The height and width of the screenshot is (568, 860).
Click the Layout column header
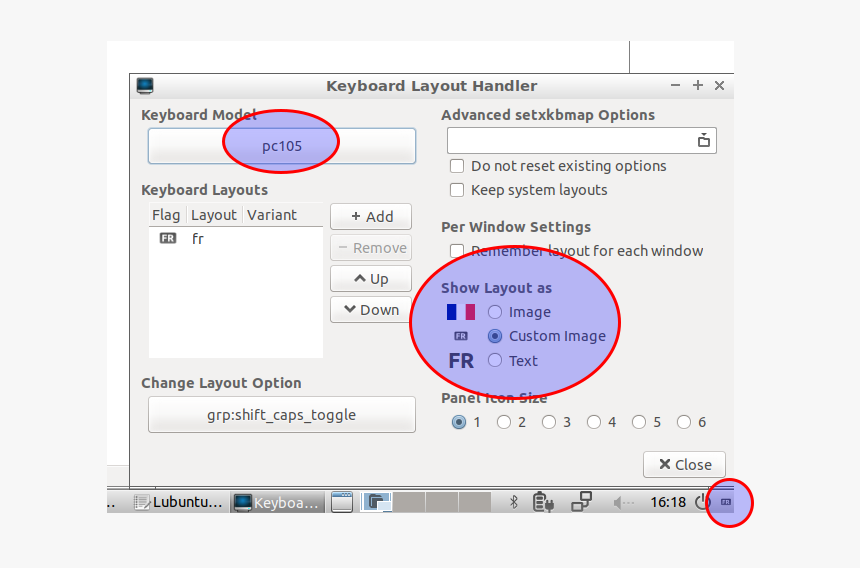tap(214, 215)
